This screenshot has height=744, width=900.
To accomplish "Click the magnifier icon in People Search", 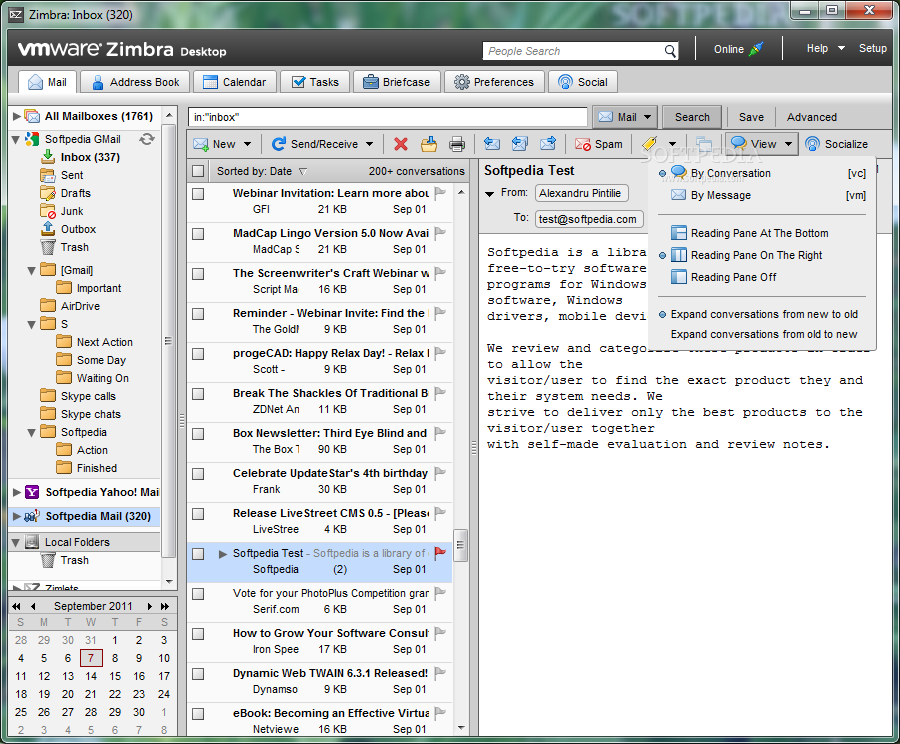I will [x=670, y=51].
